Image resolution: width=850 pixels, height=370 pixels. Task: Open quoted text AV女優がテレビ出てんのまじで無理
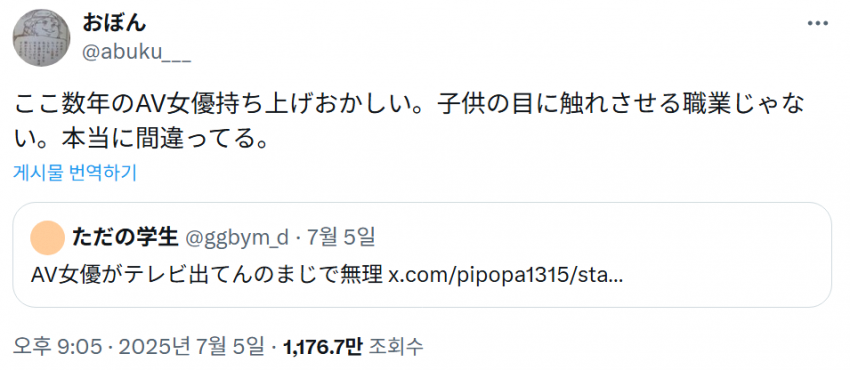208,276
